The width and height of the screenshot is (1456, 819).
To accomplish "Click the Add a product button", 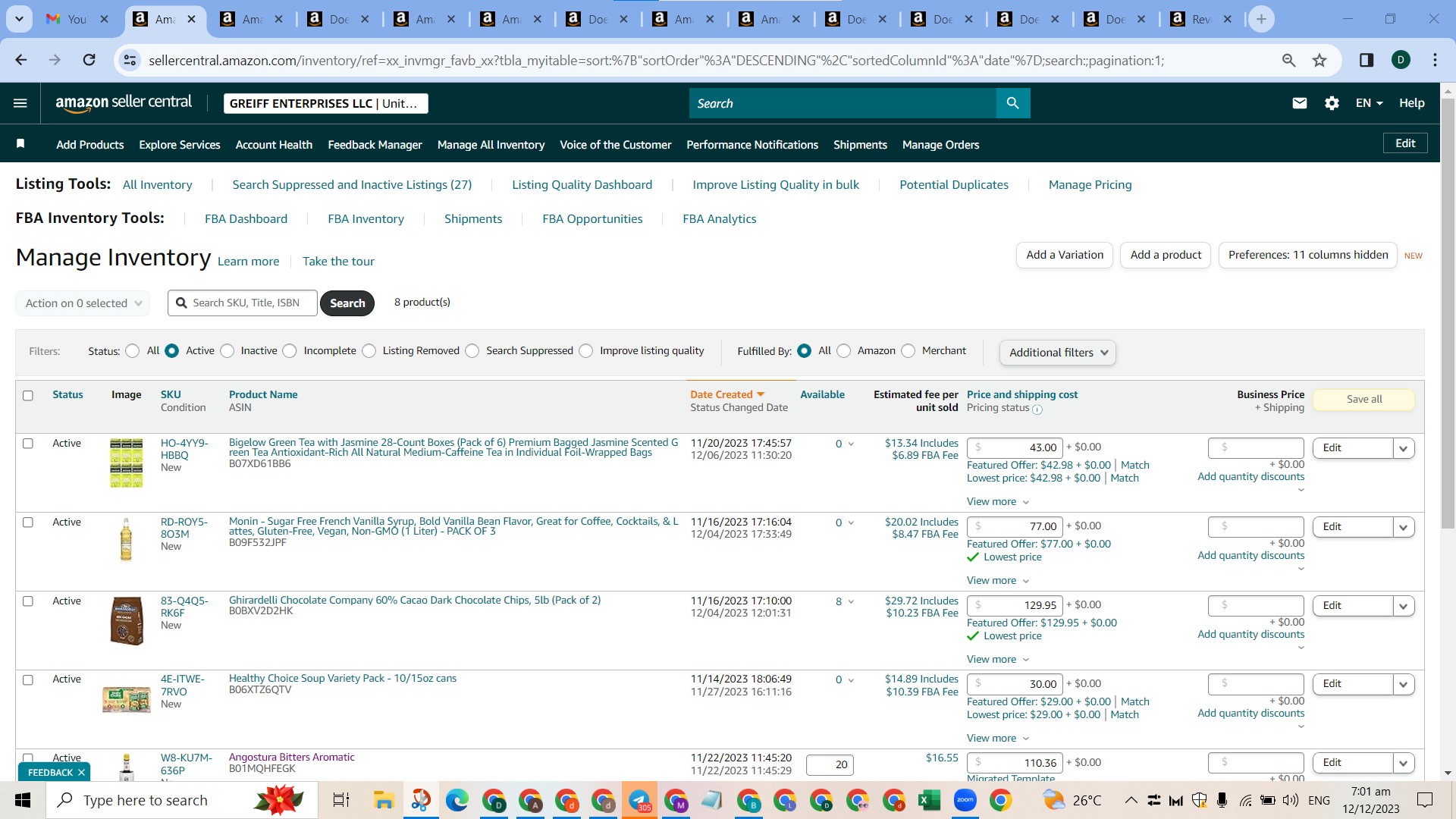I will tap(1166, 256).
